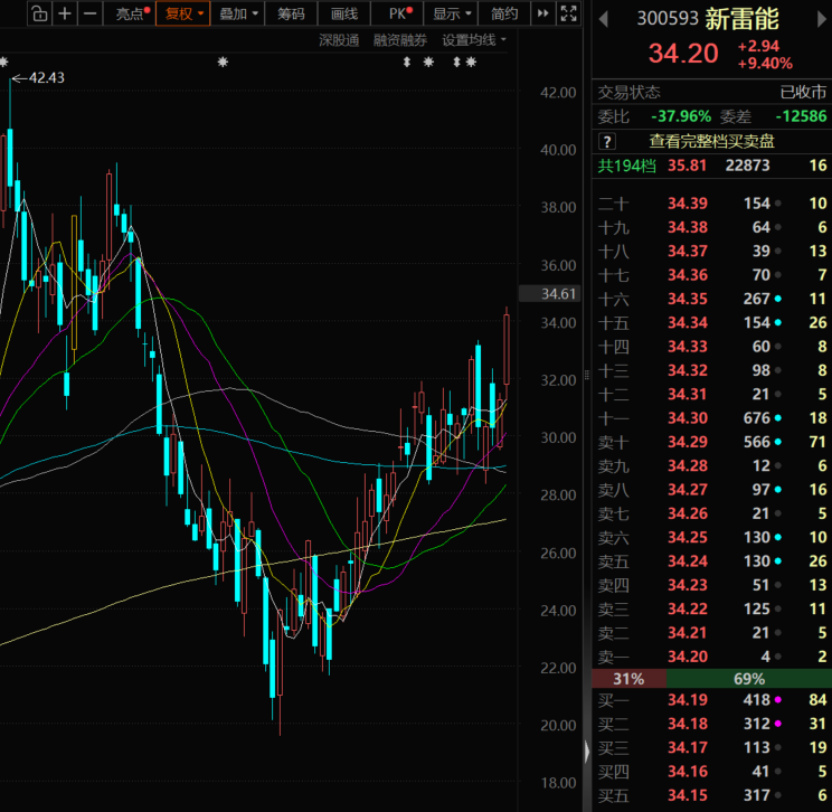Go to next stock with right arrow
The width and height of the screenshot is (832, 812).
822,20
